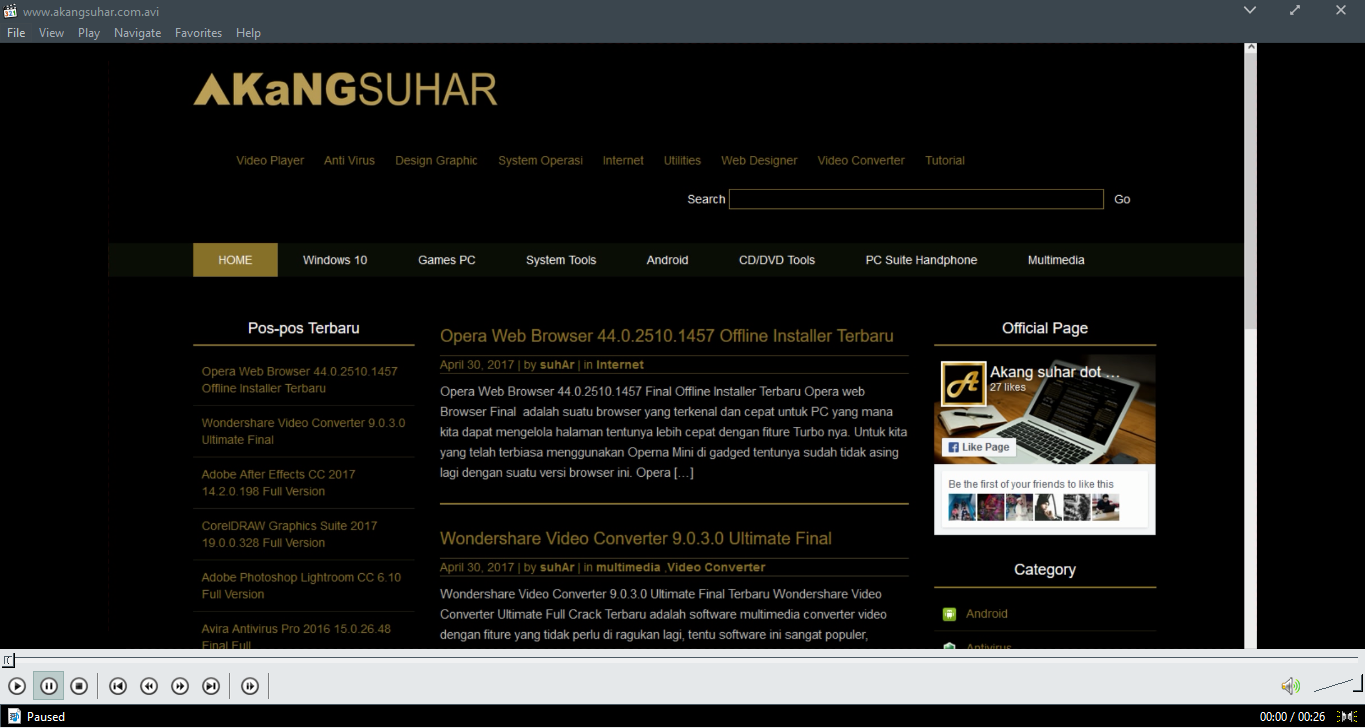Open the Favorites menu

coord(198,33)
